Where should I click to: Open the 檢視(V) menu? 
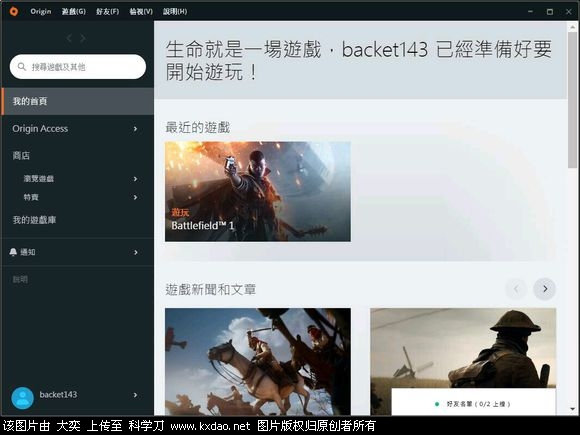141,11
